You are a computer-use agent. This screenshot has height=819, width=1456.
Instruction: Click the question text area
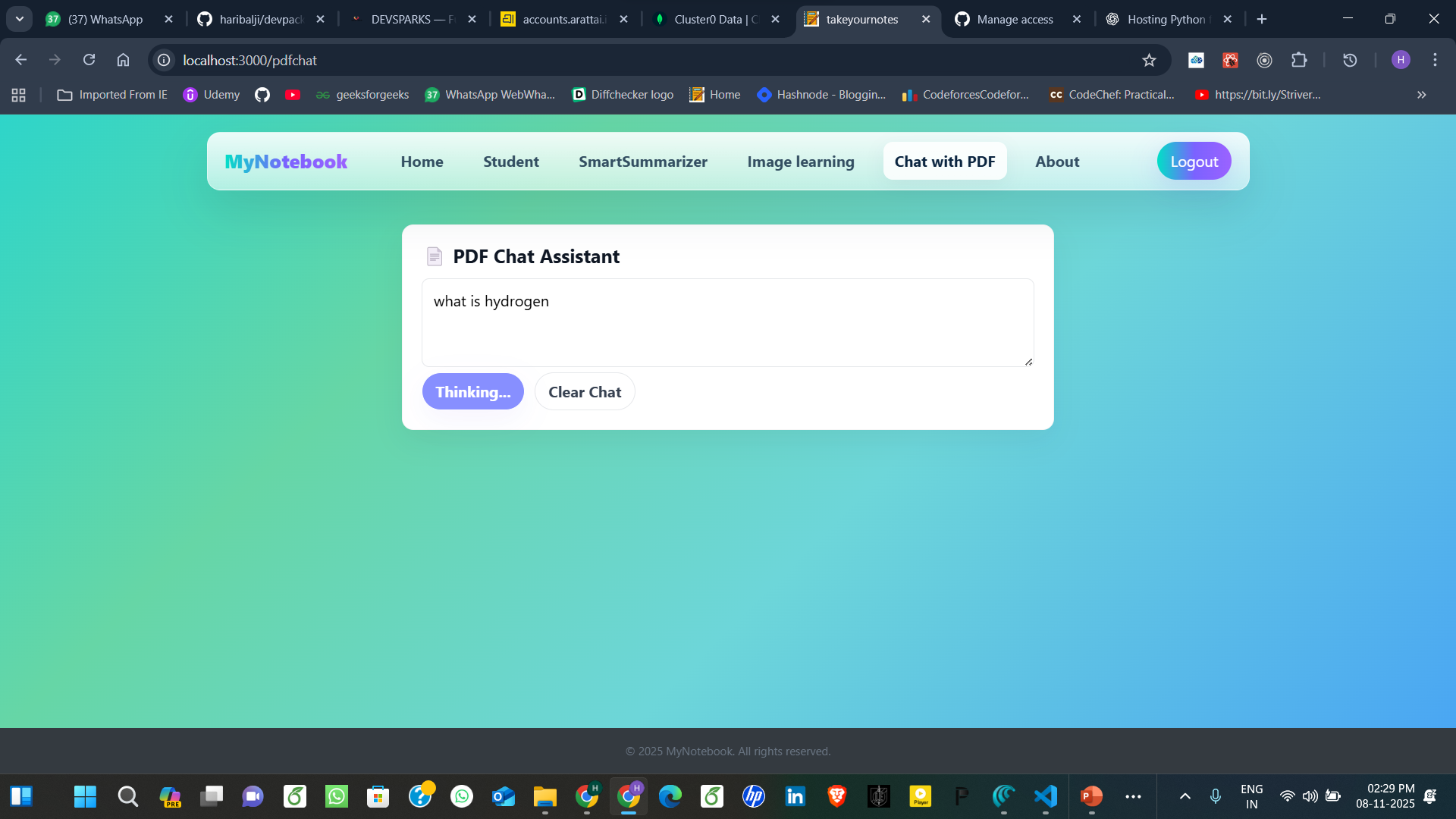(728, 322)
